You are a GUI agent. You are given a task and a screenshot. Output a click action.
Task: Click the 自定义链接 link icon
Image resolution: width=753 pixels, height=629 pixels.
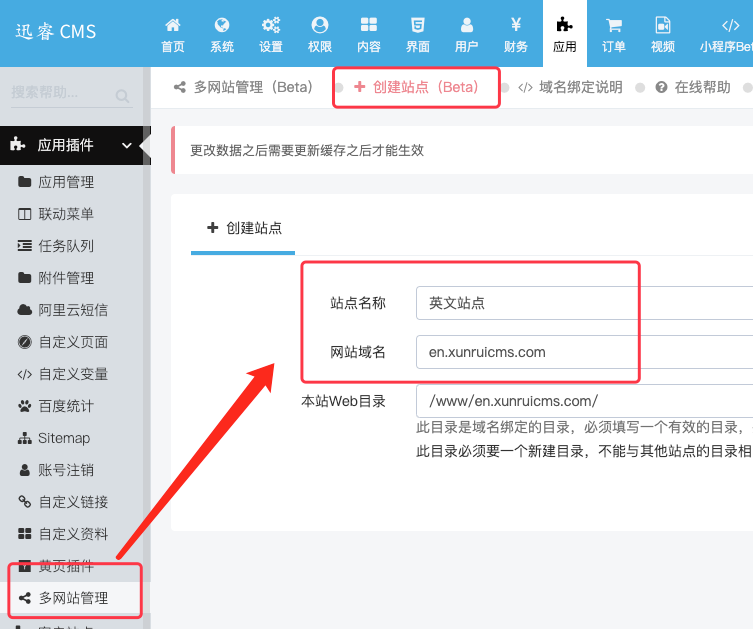pos(24,502)
